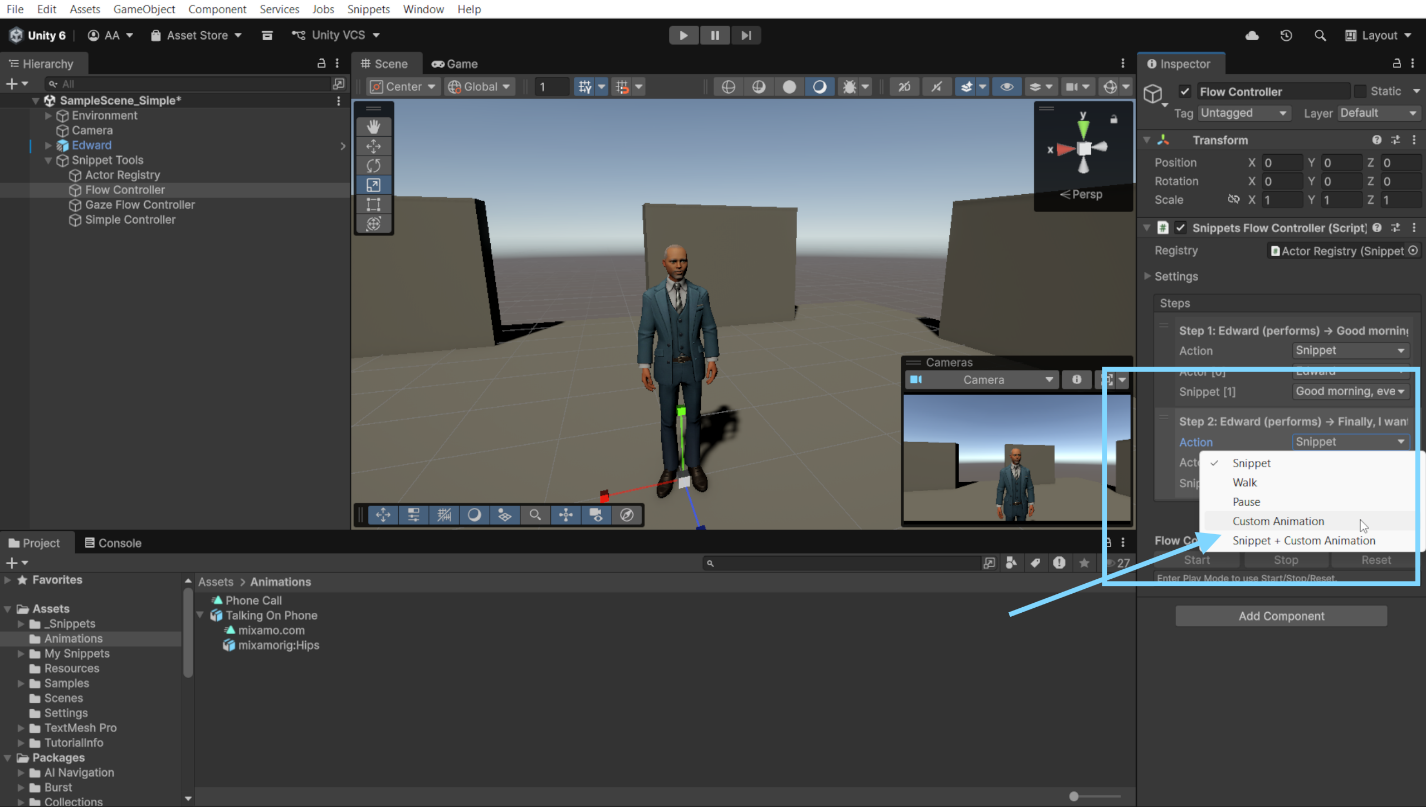Switch to the Console tab
This screenshot has width=1426, height=807.
tap(112, 543)
